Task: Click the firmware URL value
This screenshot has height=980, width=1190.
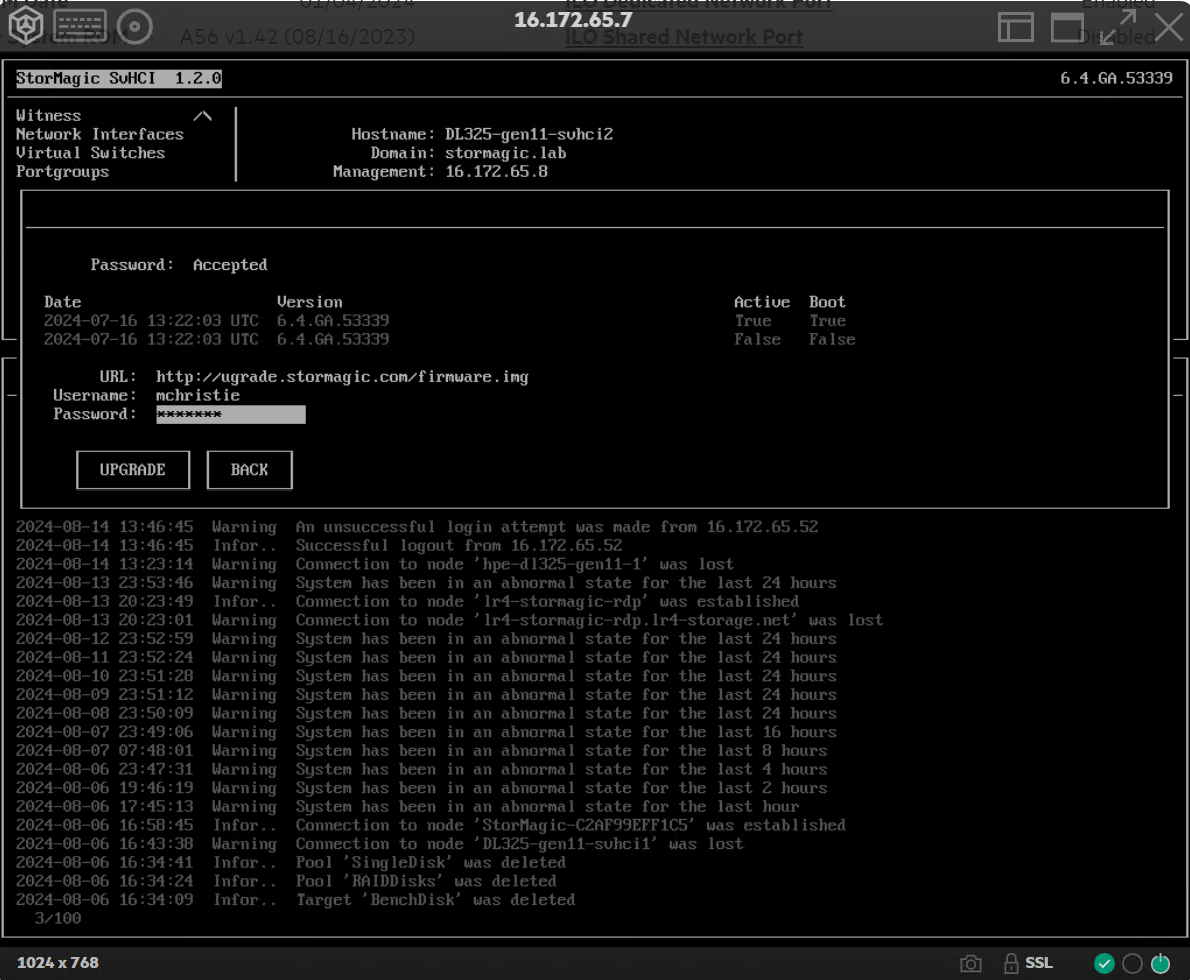Action: click(x=342, y=377)
